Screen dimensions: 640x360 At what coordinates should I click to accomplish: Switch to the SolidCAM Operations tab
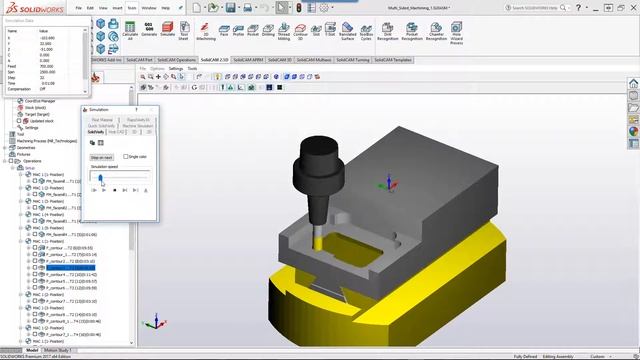click(x=177, y=60)
